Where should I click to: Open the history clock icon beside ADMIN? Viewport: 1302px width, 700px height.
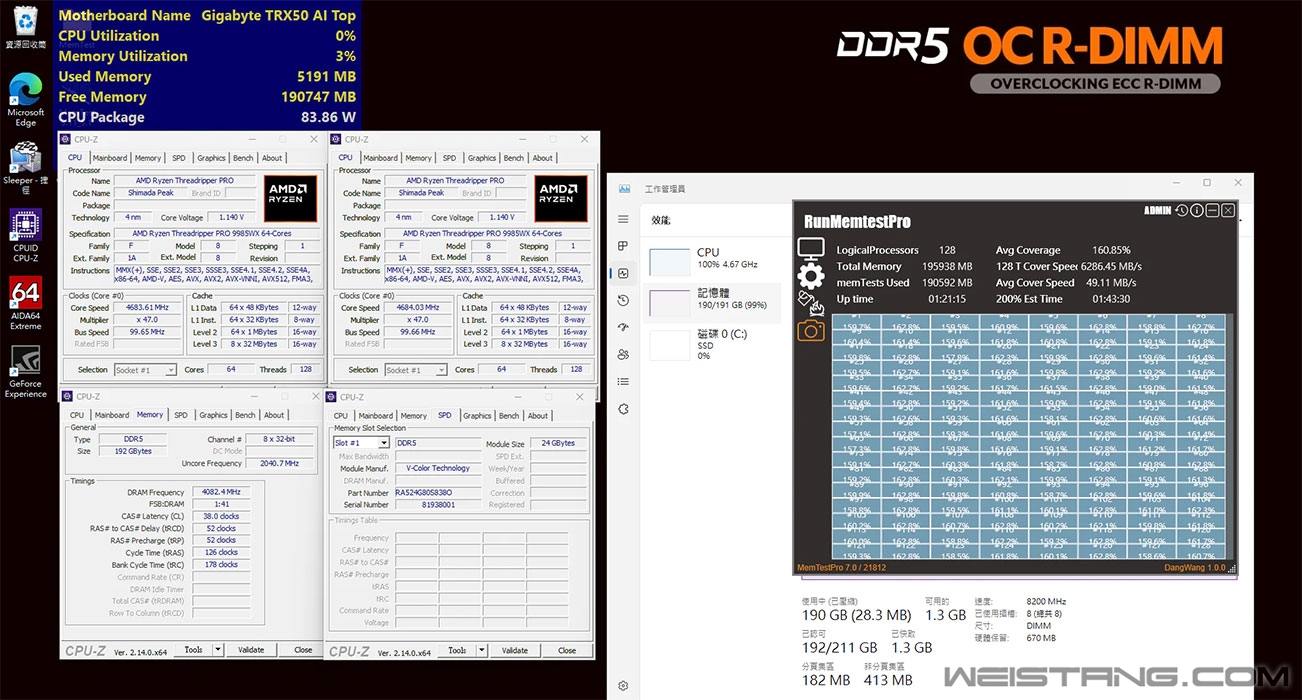tap(1181, 211)
